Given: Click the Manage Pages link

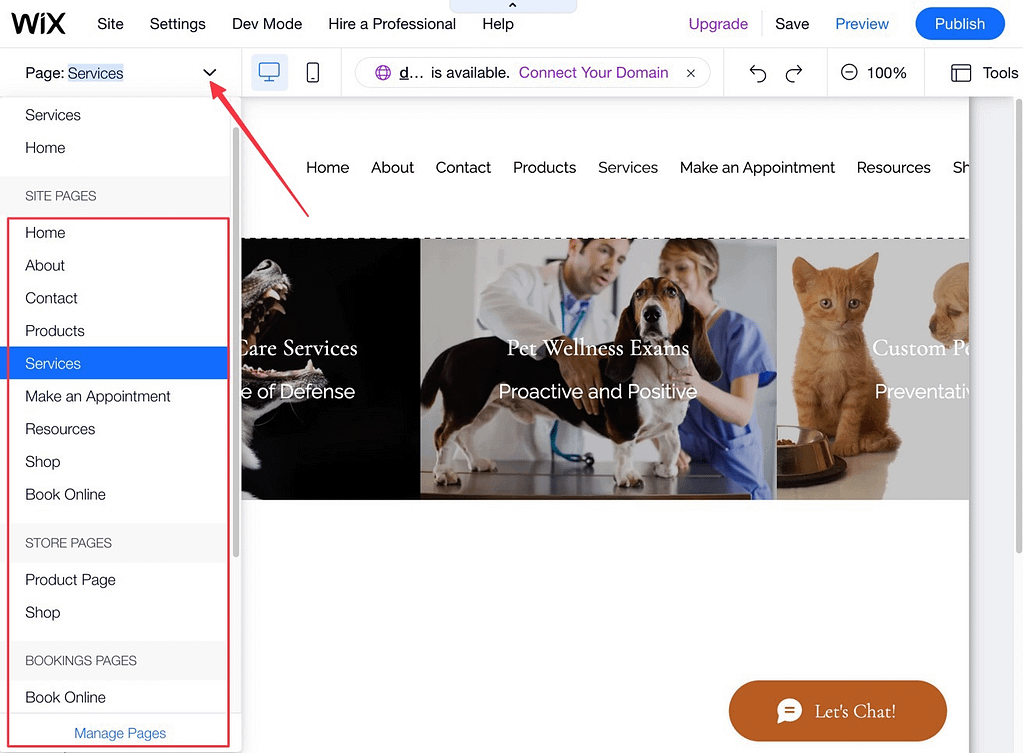Looking at the screenshot, I should click(x=120, y=733).
